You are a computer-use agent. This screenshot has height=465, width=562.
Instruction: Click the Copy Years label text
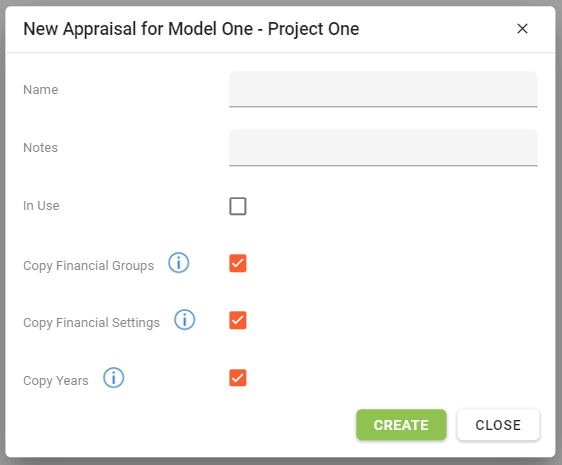(x=56, y=380)
